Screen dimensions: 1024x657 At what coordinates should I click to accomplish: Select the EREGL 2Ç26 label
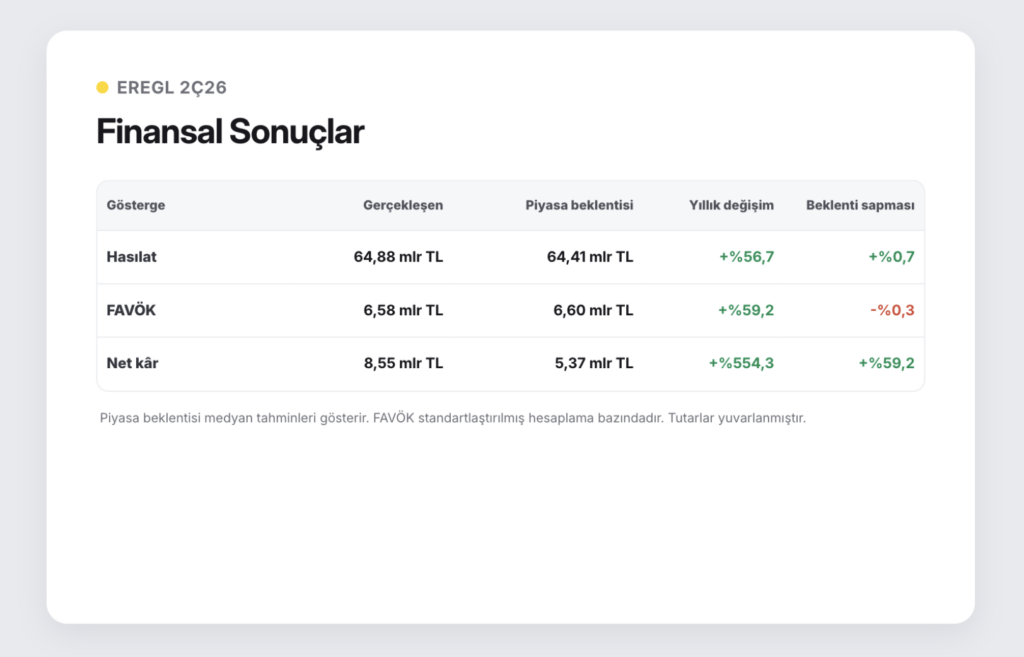[172, 88]
